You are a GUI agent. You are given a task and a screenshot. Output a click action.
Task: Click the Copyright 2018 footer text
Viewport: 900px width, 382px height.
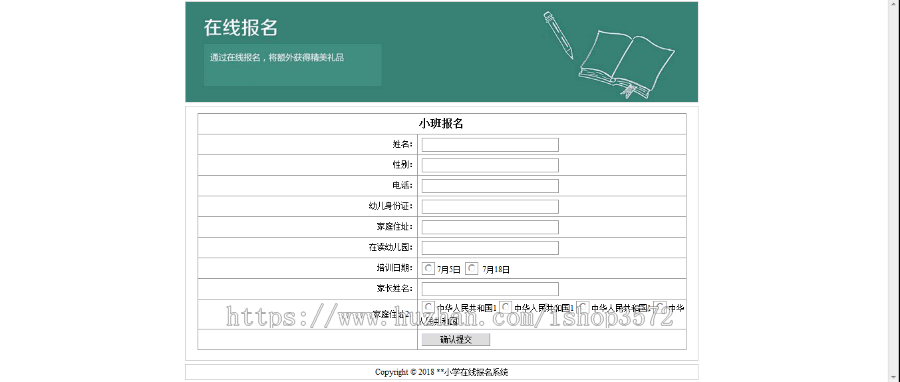[442, 372]
